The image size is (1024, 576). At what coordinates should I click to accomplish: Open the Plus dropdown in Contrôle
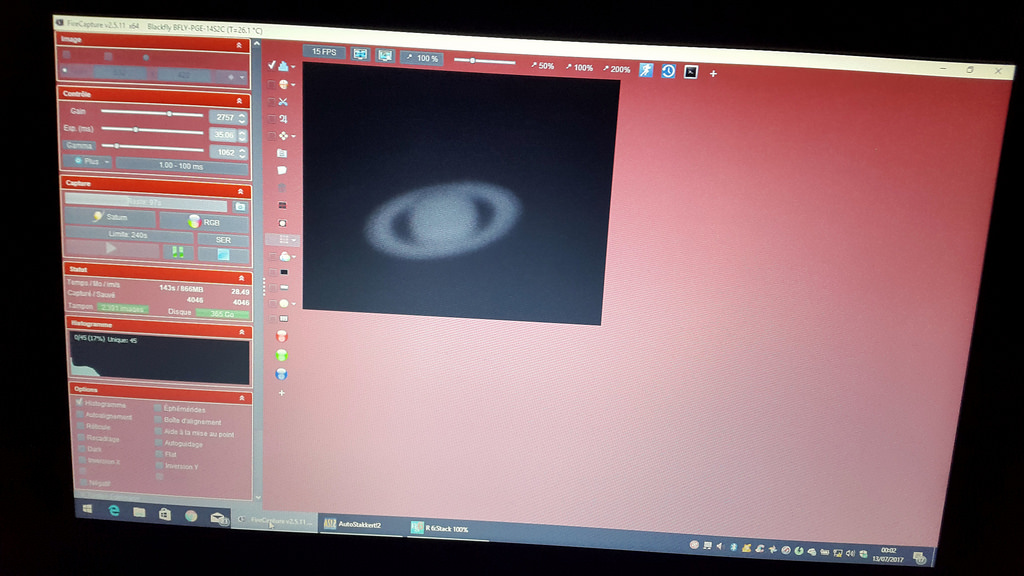pyautogui.click(x=90, y=161)
